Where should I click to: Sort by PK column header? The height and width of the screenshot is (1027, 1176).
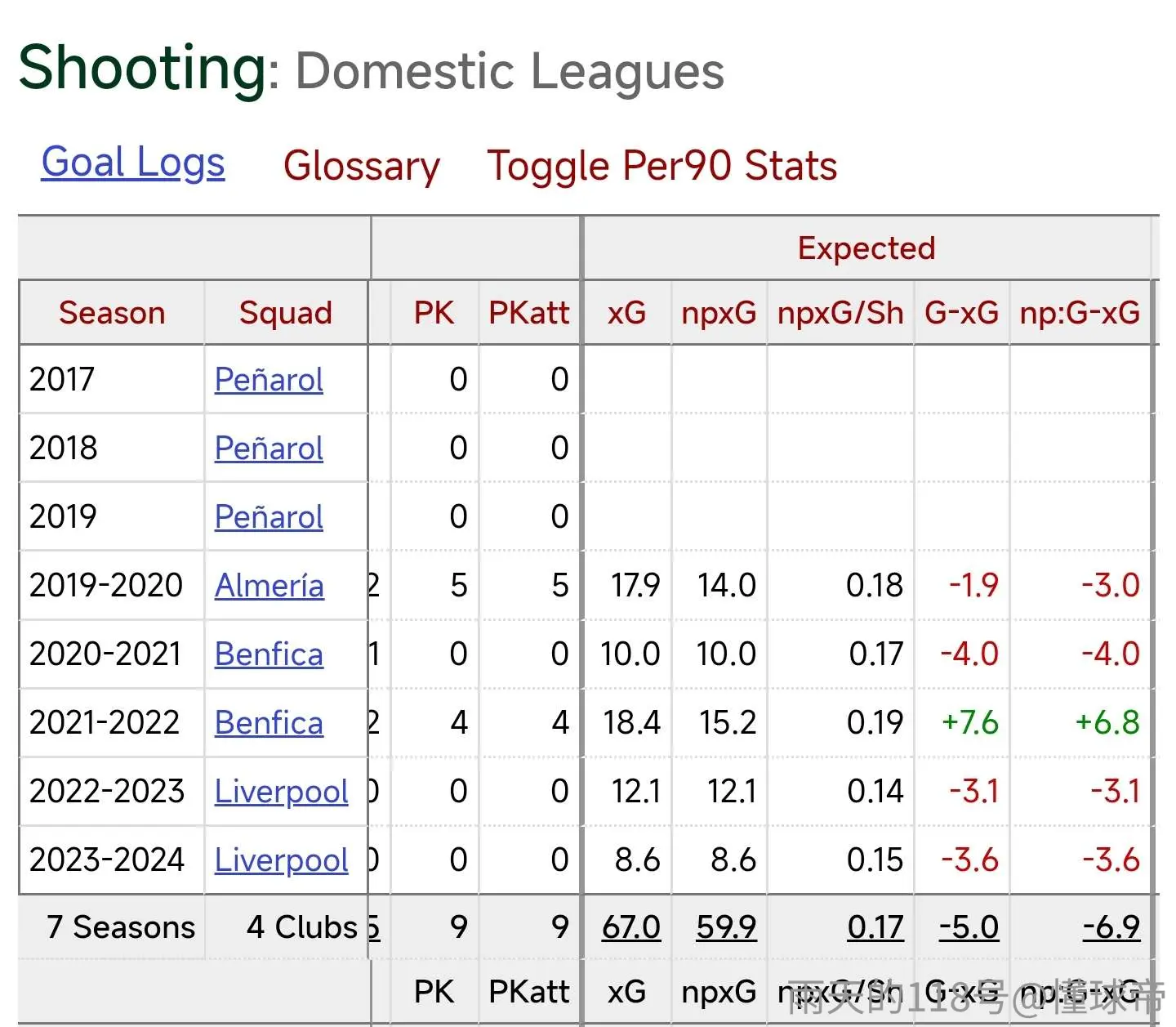point(434,313)
